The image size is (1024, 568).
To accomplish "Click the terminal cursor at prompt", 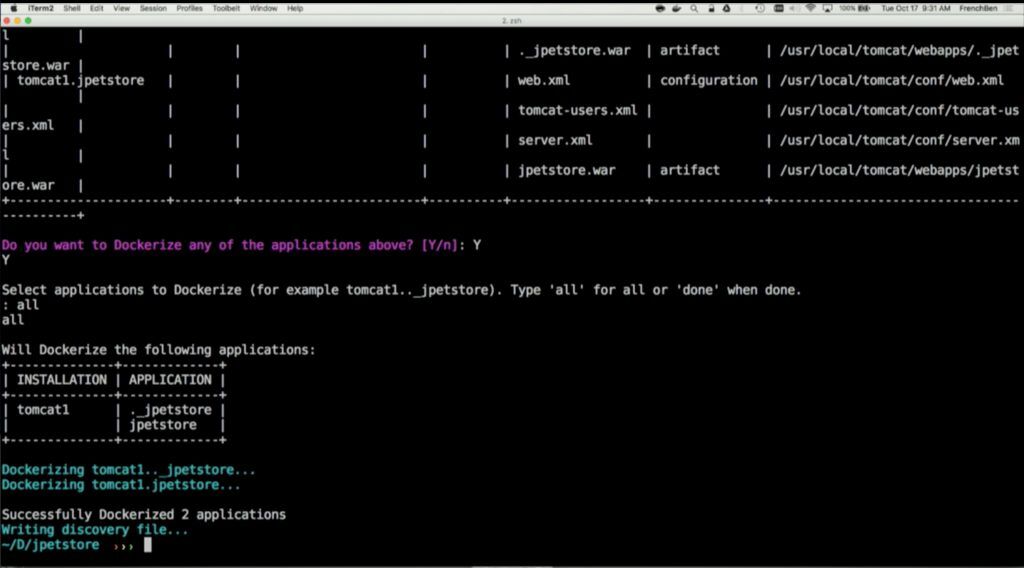I will pyautogui.click(x=148, y=544).
